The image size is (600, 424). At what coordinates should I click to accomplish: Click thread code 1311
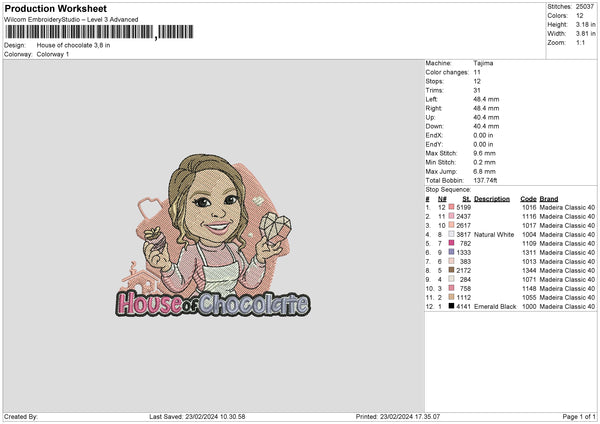[529, 253]
